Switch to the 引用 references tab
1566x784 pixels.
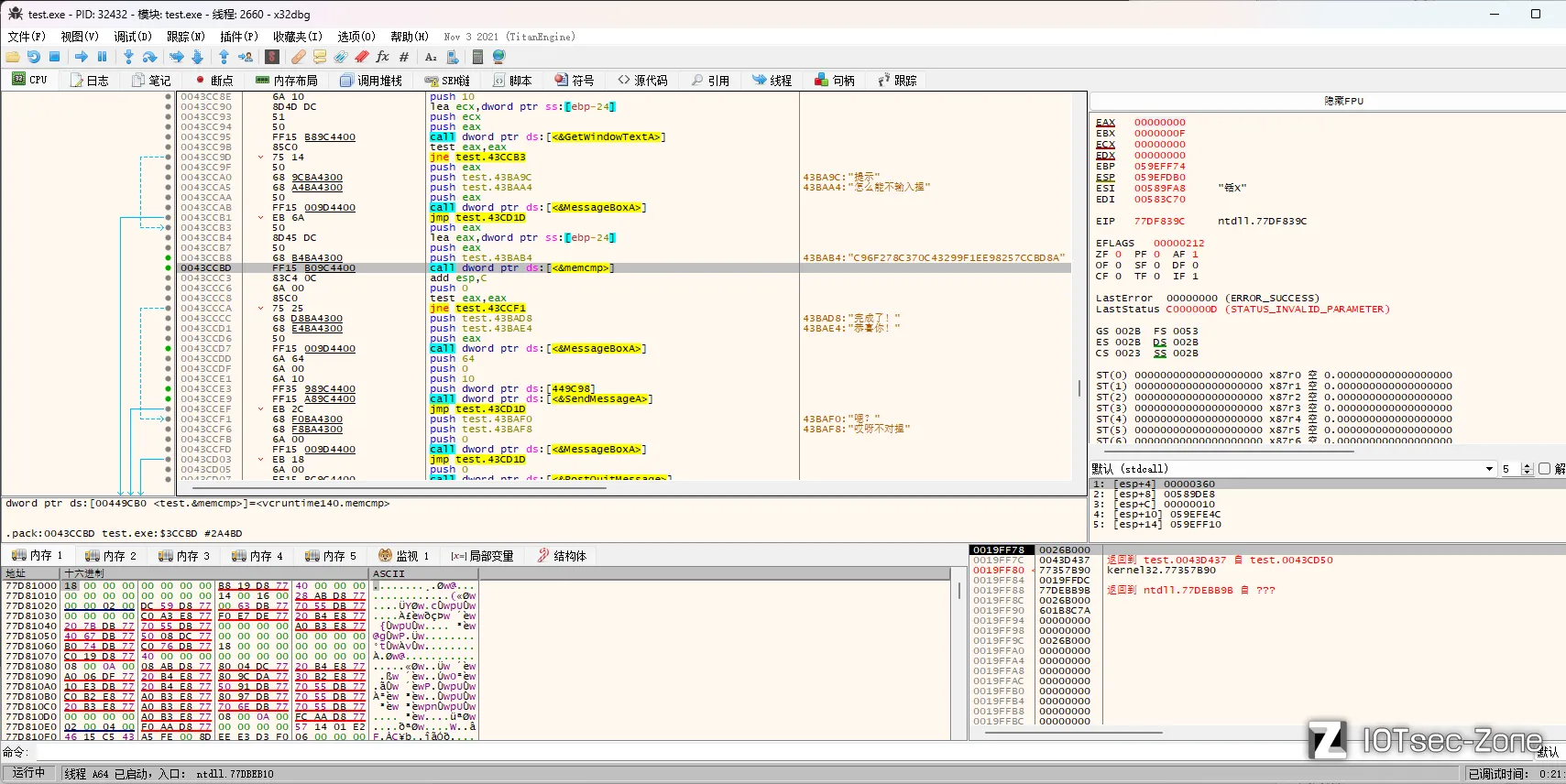click(711, 81)
